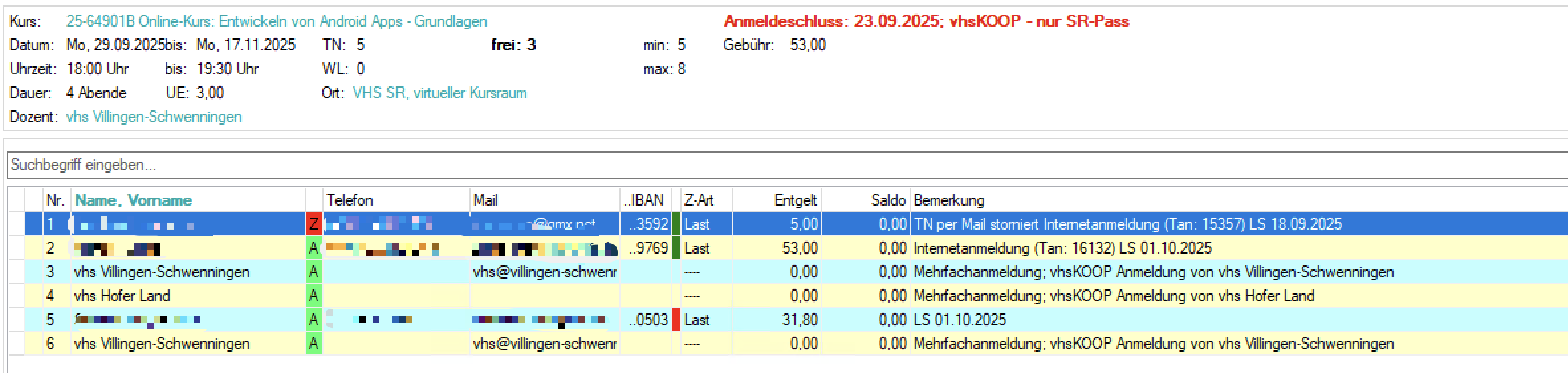Image resolution: width=1568 pixels, height=373 pixels.
Task: Sort by the Entgelt column header
Action: [x=794, y=200]
